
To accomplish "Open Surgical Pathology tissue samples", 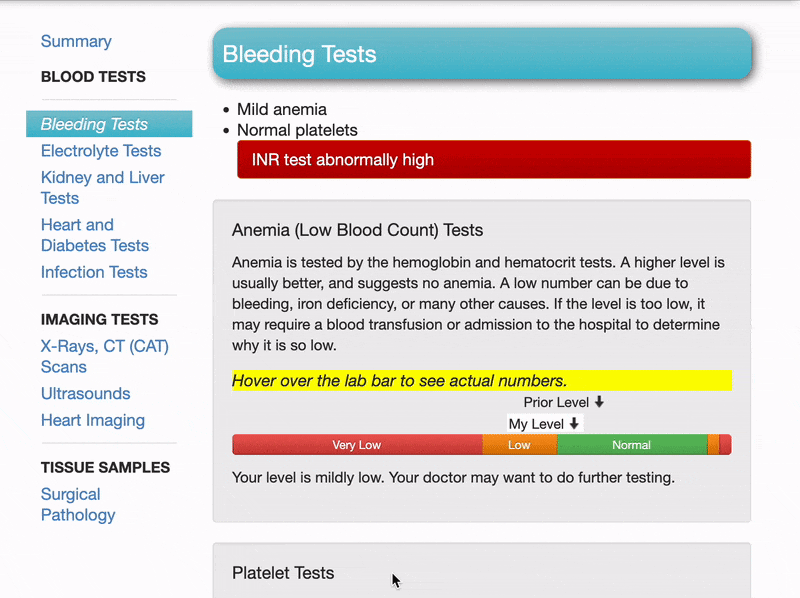I will [x=78, y=505].
